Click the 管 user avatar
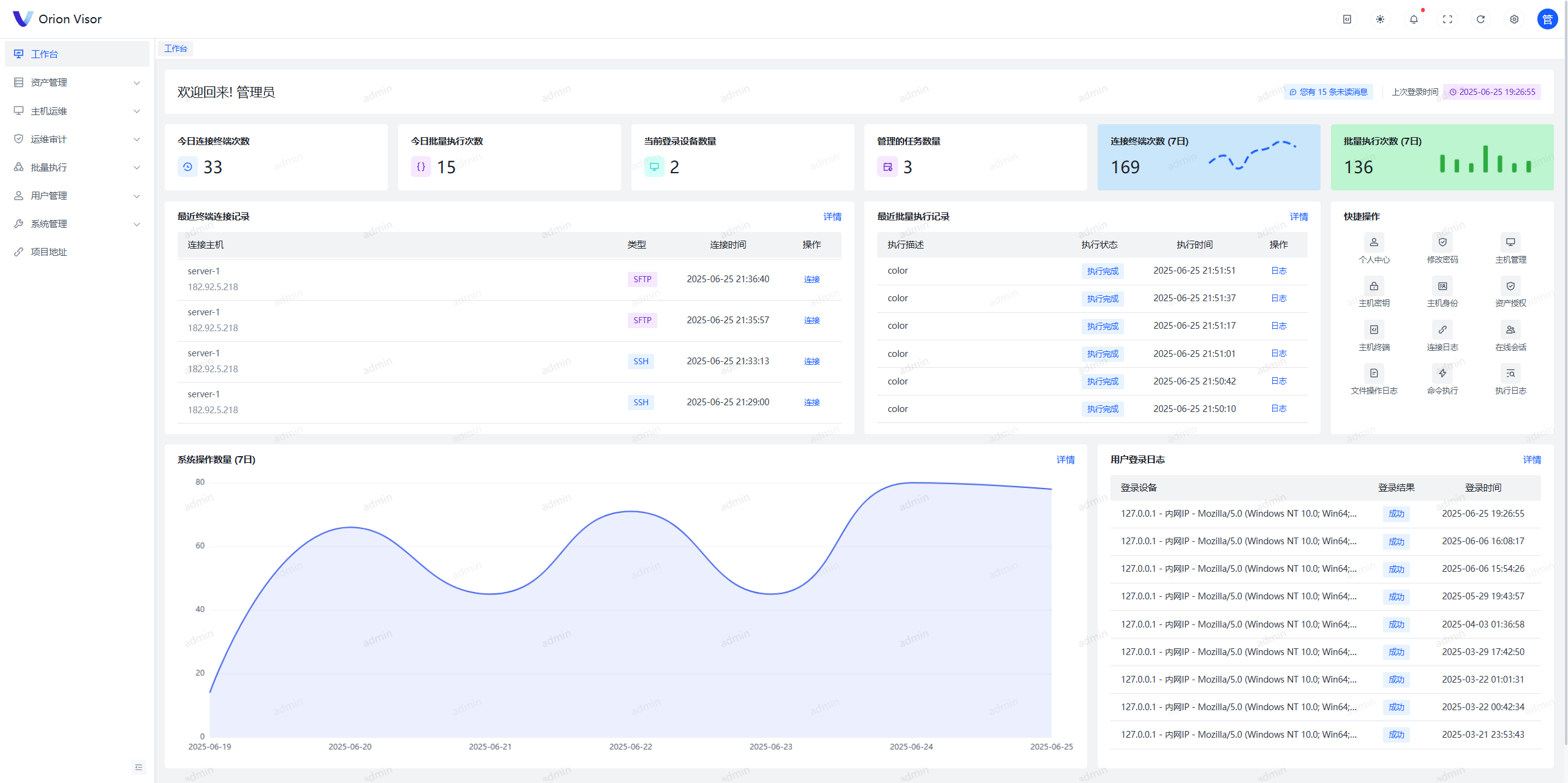 pos(1547,20)
